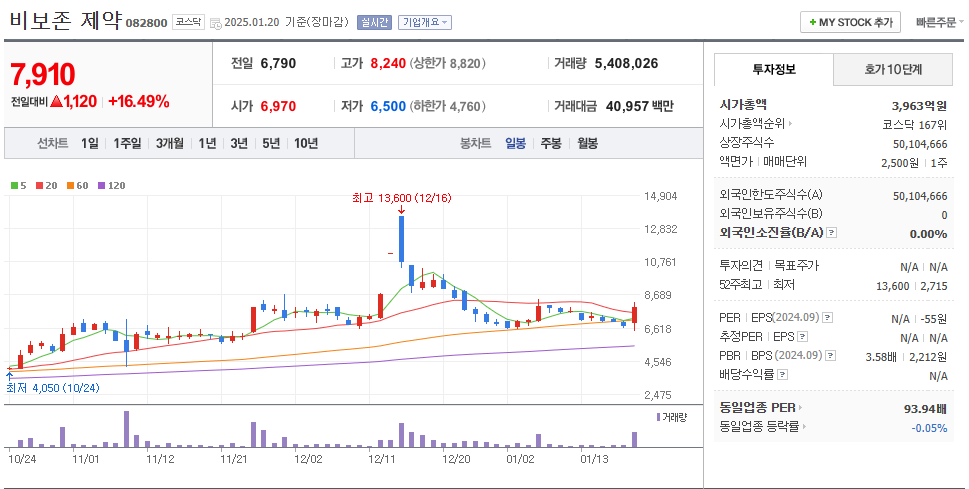Open the 빠른주문 dropdown
This screenshot has height=489, width=969.
tap(940, 22)
